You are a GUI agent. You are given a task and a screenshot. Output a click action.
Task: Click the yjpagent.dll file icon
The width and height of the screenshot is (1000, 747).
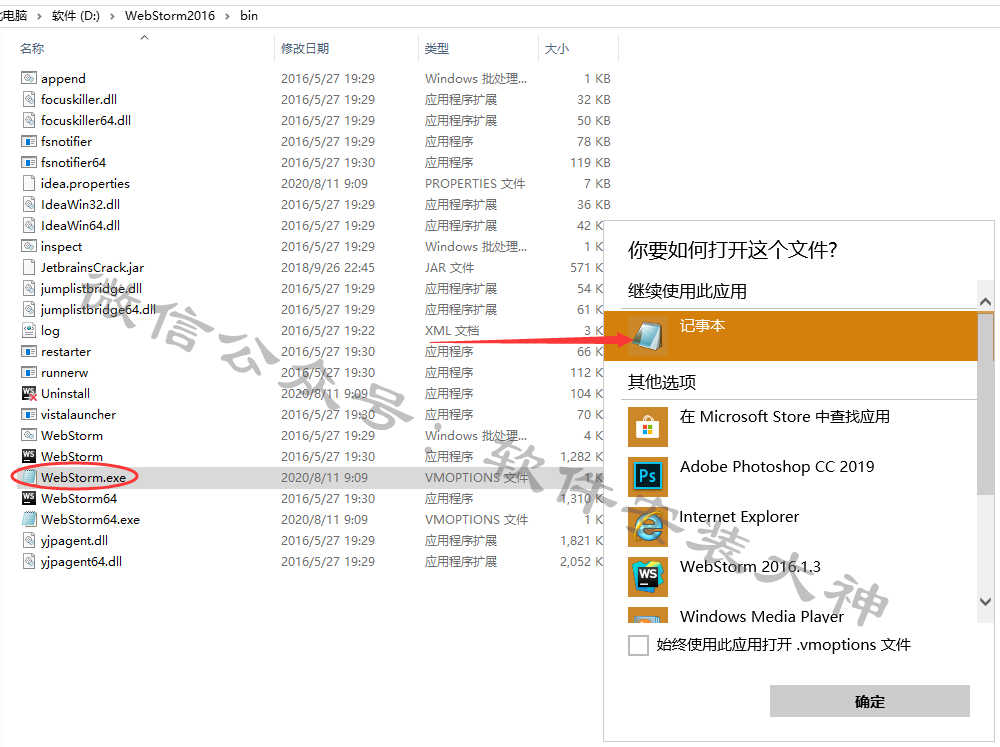click(x=29, y=541)
